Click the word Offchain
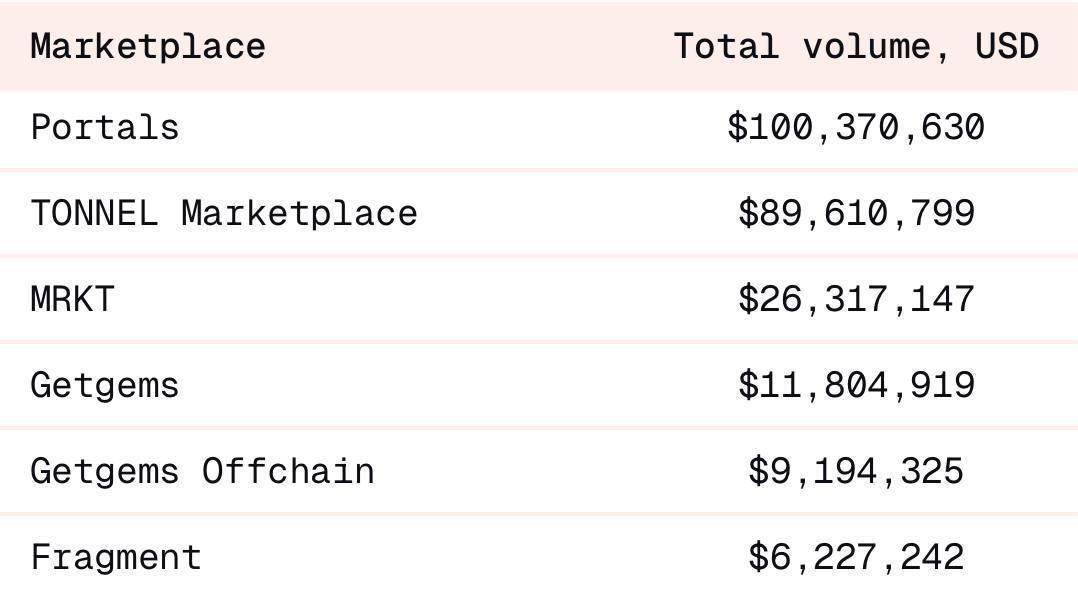The image size is (1078, 591). [x=288, y=471]
